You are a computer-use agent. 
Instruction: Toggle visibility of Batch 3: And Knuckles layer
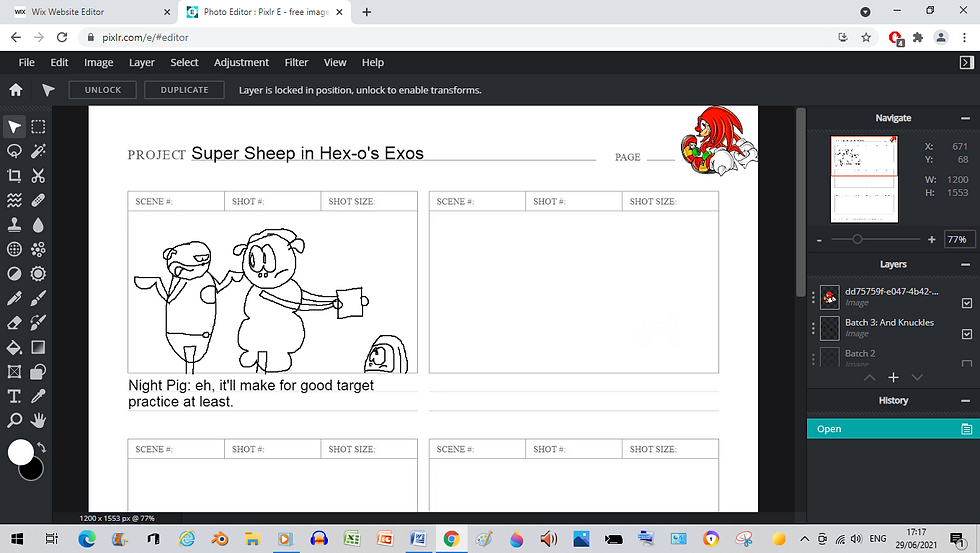967,334
